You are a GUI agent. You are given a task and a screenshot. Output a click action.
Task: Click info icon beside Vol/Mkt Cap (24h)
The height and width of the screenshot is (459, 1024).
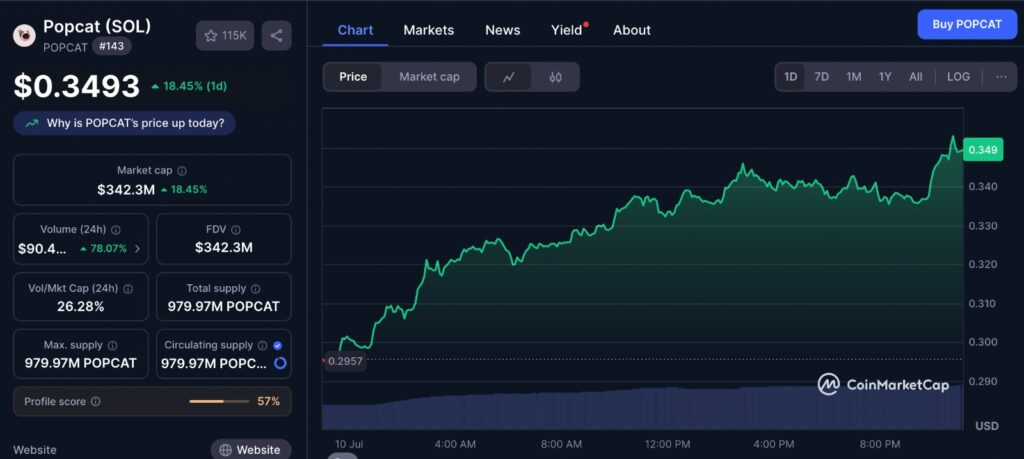tap(128, 289)
